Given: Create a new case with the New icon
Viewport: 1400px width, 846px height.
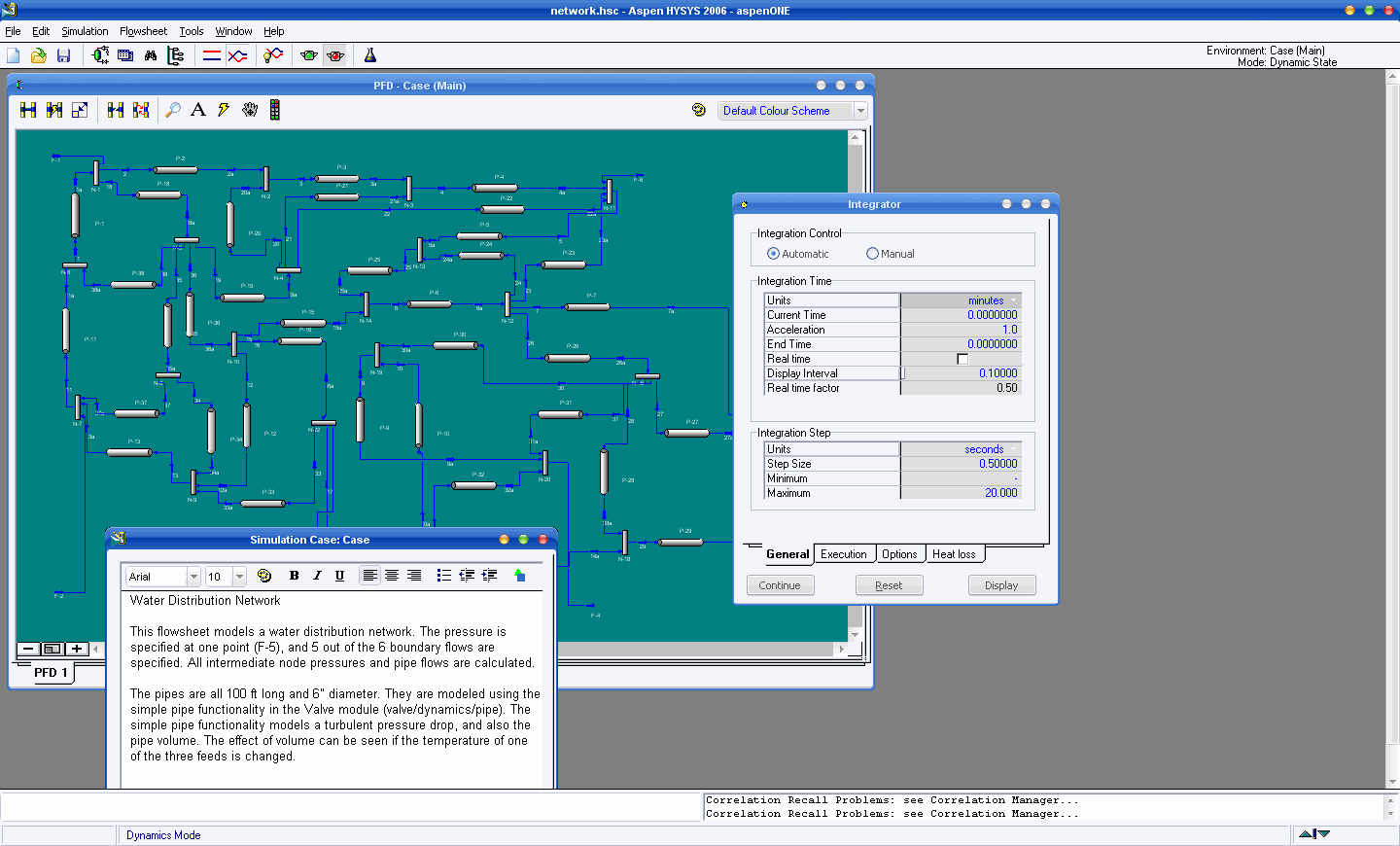Looking at the screenshot, I should 14,55.
